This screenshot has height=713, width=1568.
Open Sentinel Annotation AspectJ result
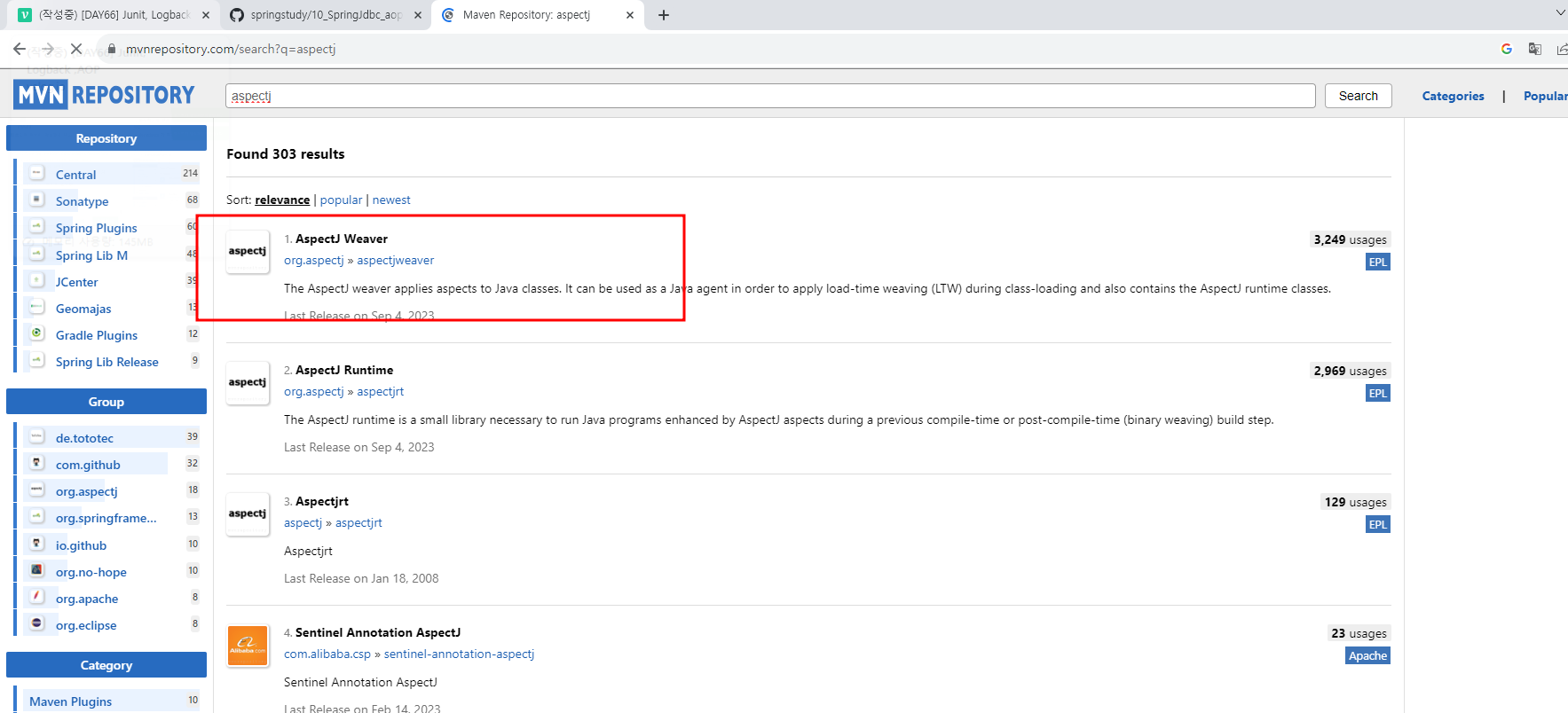point(378,633)
